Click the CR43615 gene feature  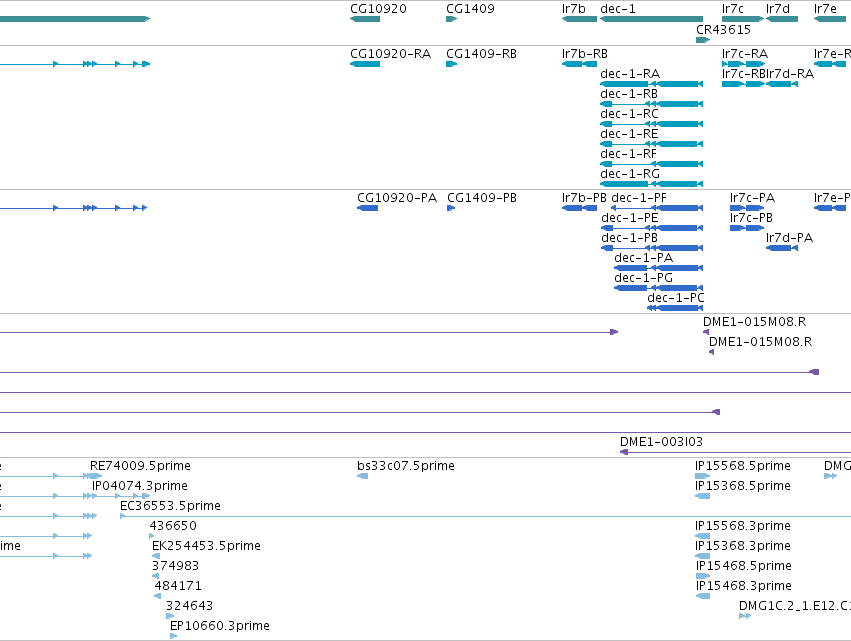click(703, 40)
